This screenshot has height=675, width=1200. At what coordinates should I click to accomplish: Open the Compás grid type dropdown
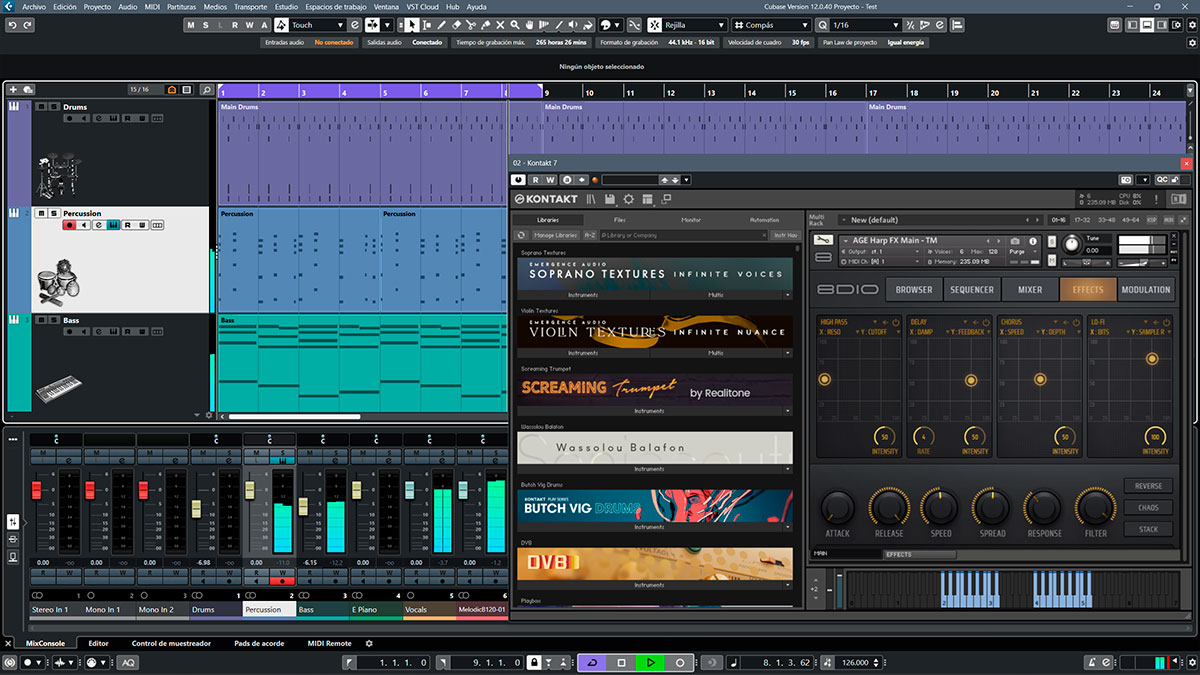tap(806, 25)
